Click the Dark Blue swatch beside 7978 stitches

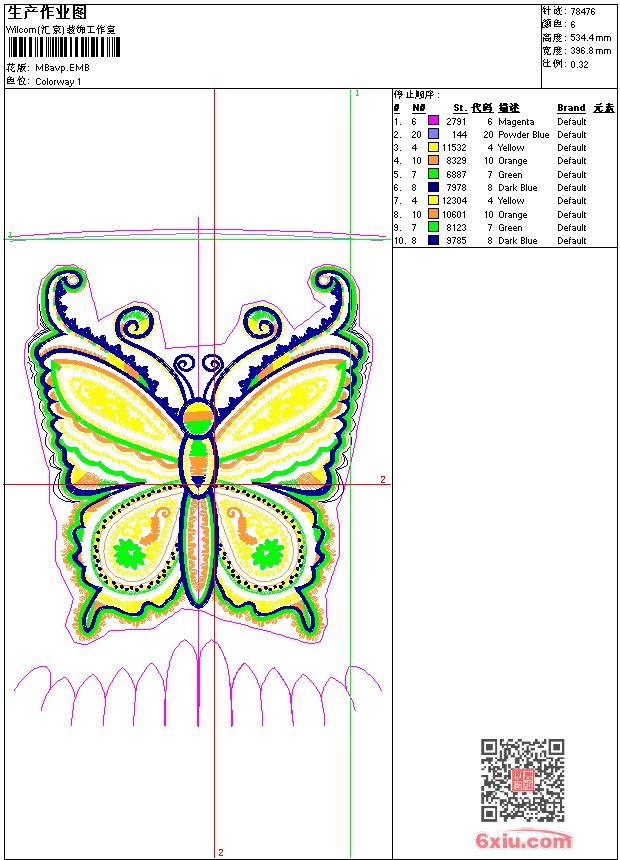[x=433, y=187]
